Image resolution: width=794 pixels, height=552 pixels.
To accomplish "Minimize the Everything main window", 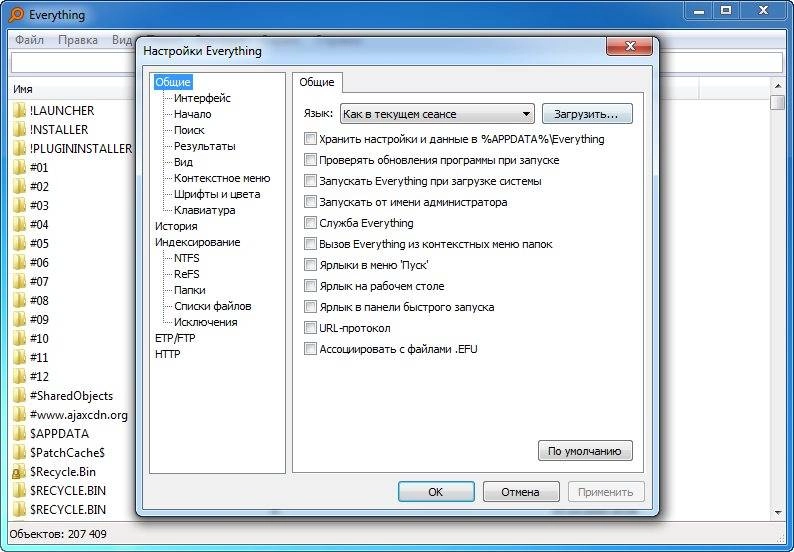I will point(699,11).
